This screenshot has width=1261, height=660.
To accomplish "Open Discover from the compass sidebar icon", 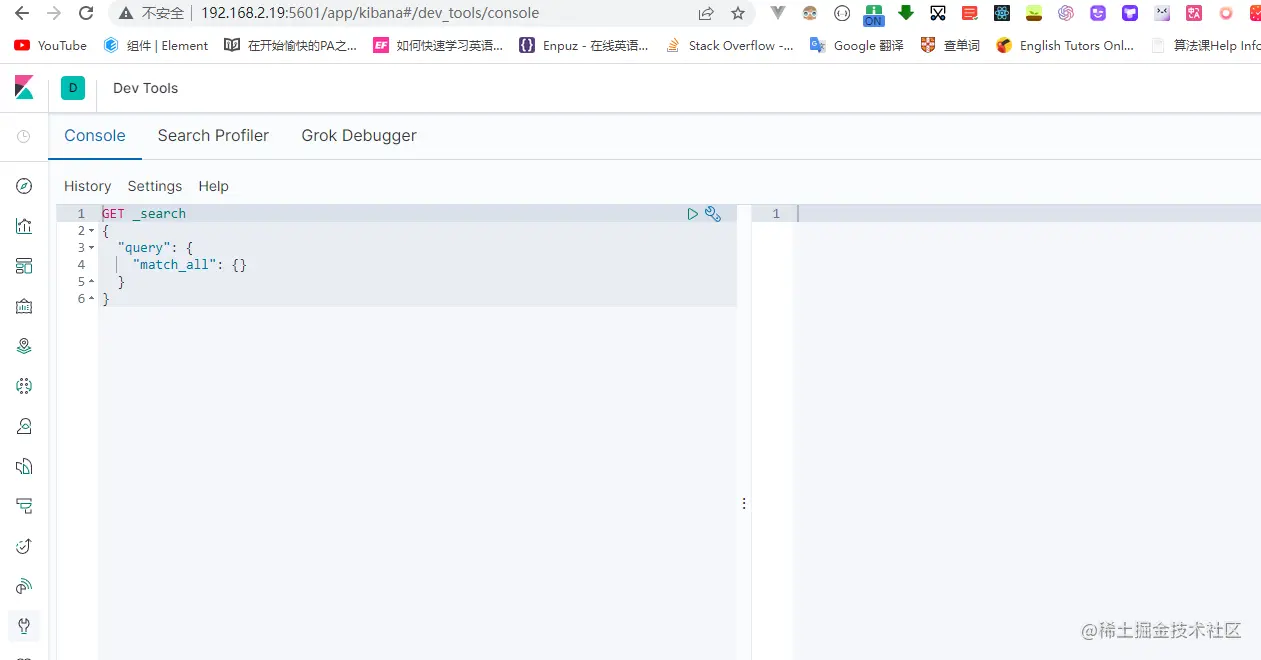I will [x=24, y=186].
